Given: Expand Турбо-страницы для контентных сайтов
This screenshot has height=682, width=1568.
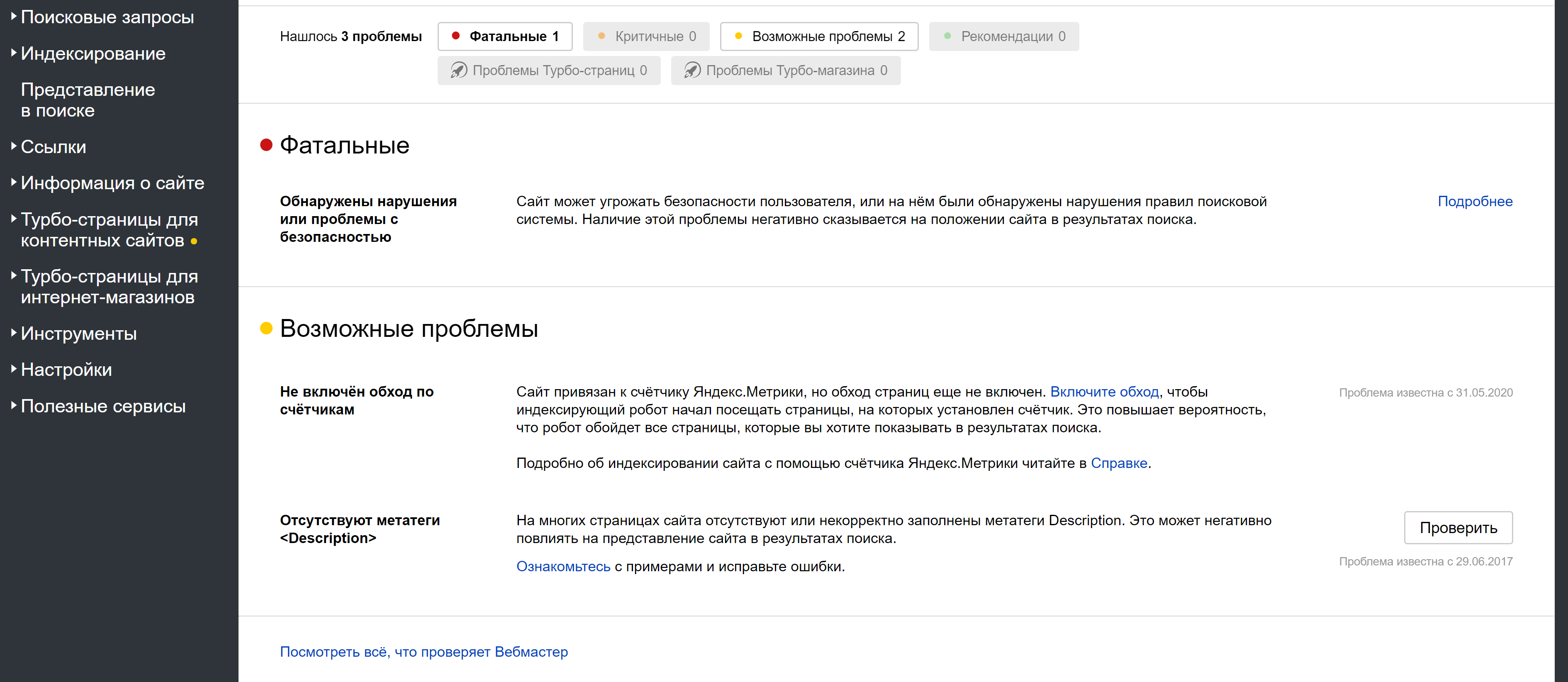Looking at the screenshot, I should (x=110, y=229).
